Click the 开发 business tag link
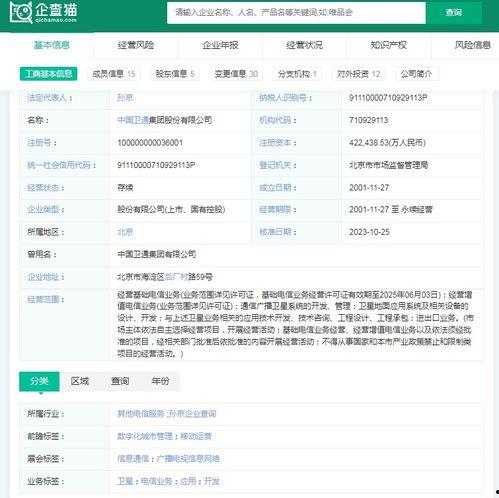This screenshot has width=499, height=498. (x=212, y=481)
